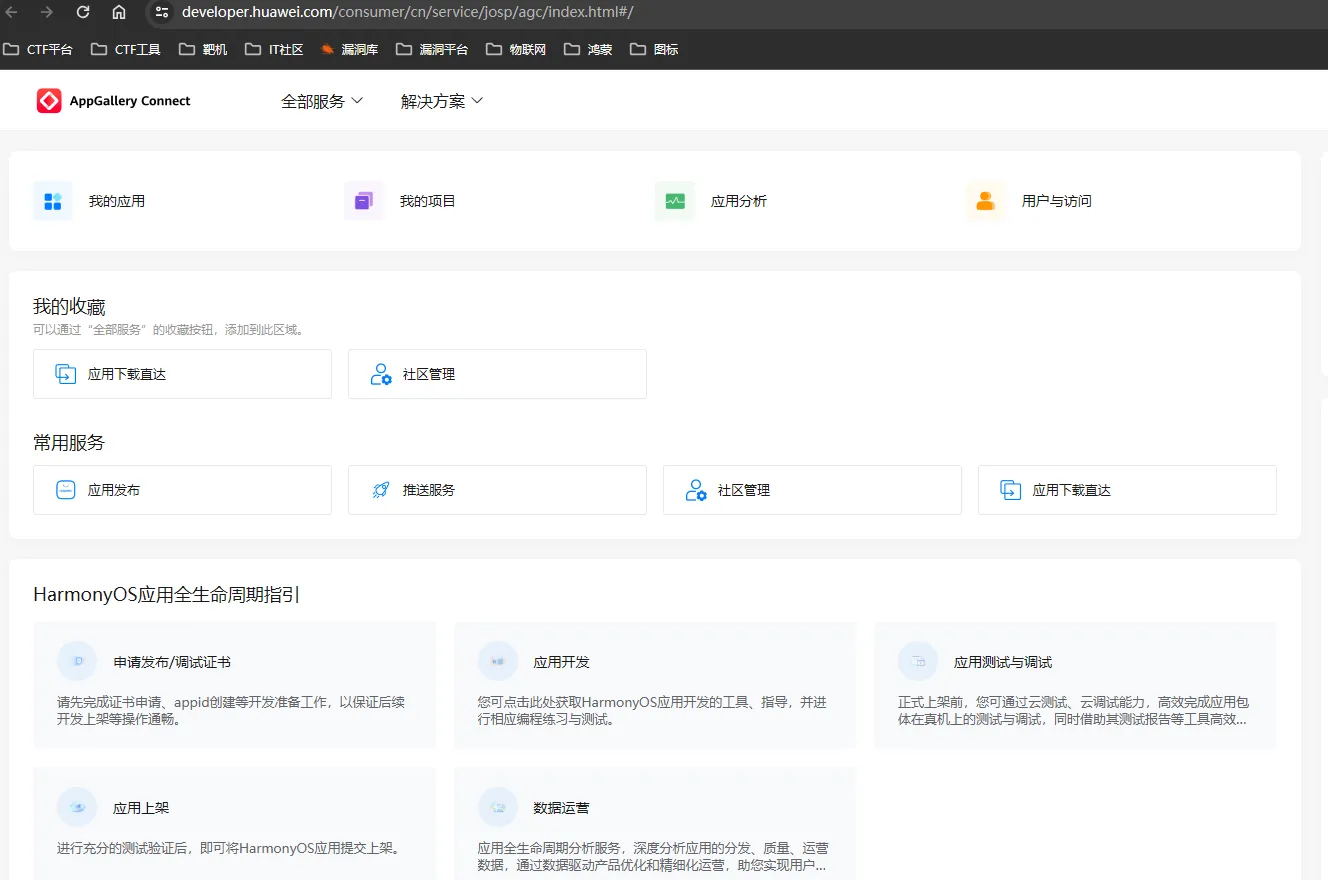The height and width of the screenshot is (880, 1328).
Task: Click the 用户与访问 orange person icon
Action: (986, 201)
